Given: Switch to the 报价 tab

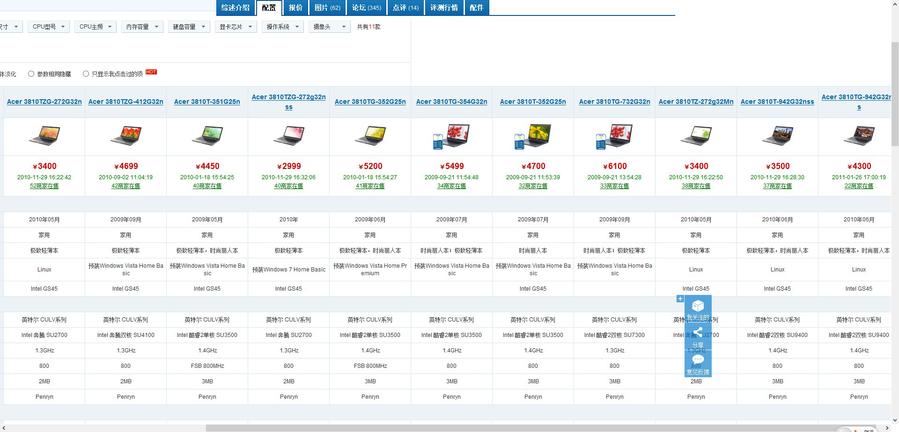Looking at the screenshot, I should pos(295,7).
